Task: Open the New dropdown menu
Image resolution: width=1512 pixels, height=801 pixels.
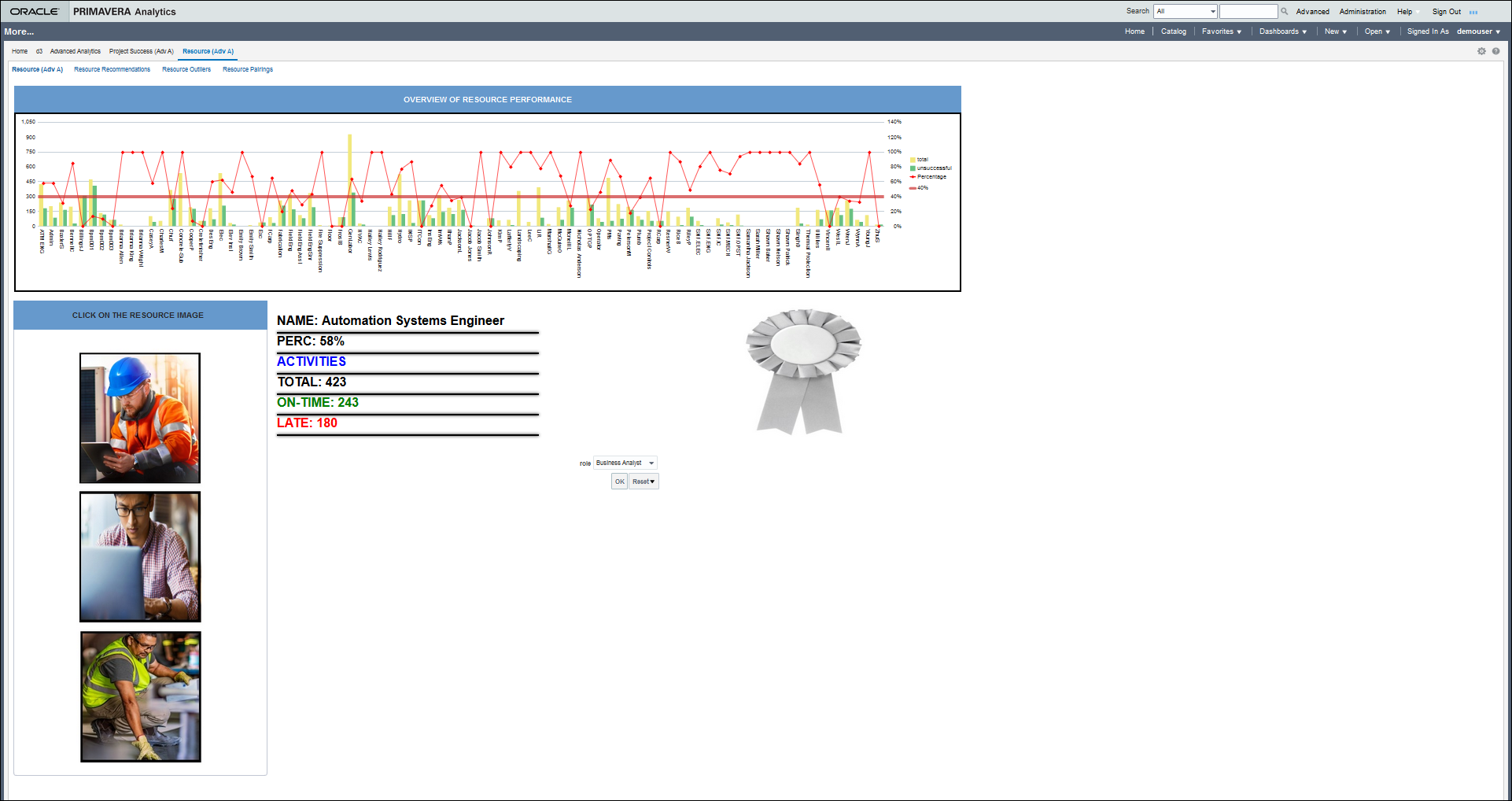Action: pos(1336,31)
